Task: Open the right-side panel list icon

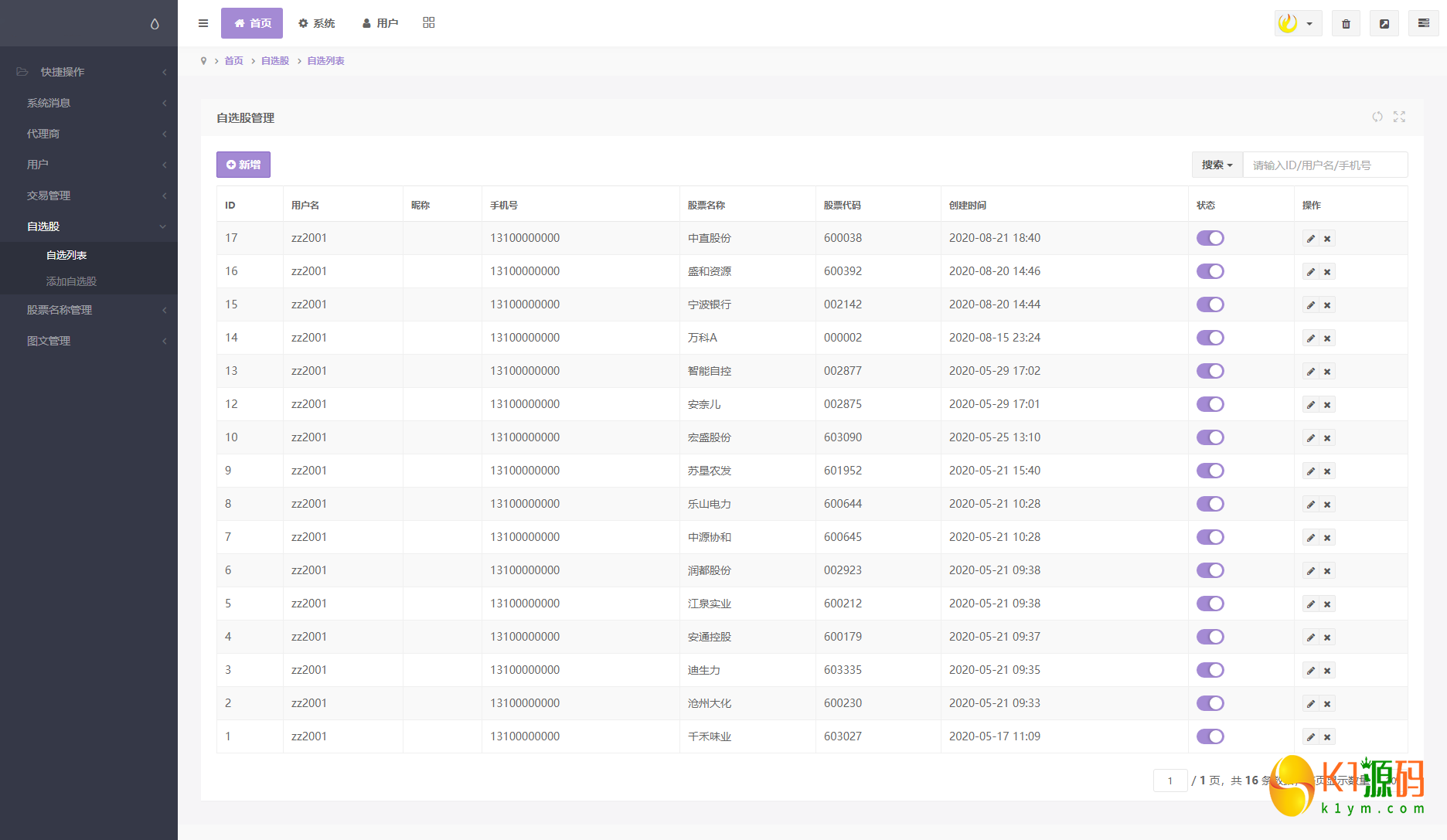Action: (1424, 23)
